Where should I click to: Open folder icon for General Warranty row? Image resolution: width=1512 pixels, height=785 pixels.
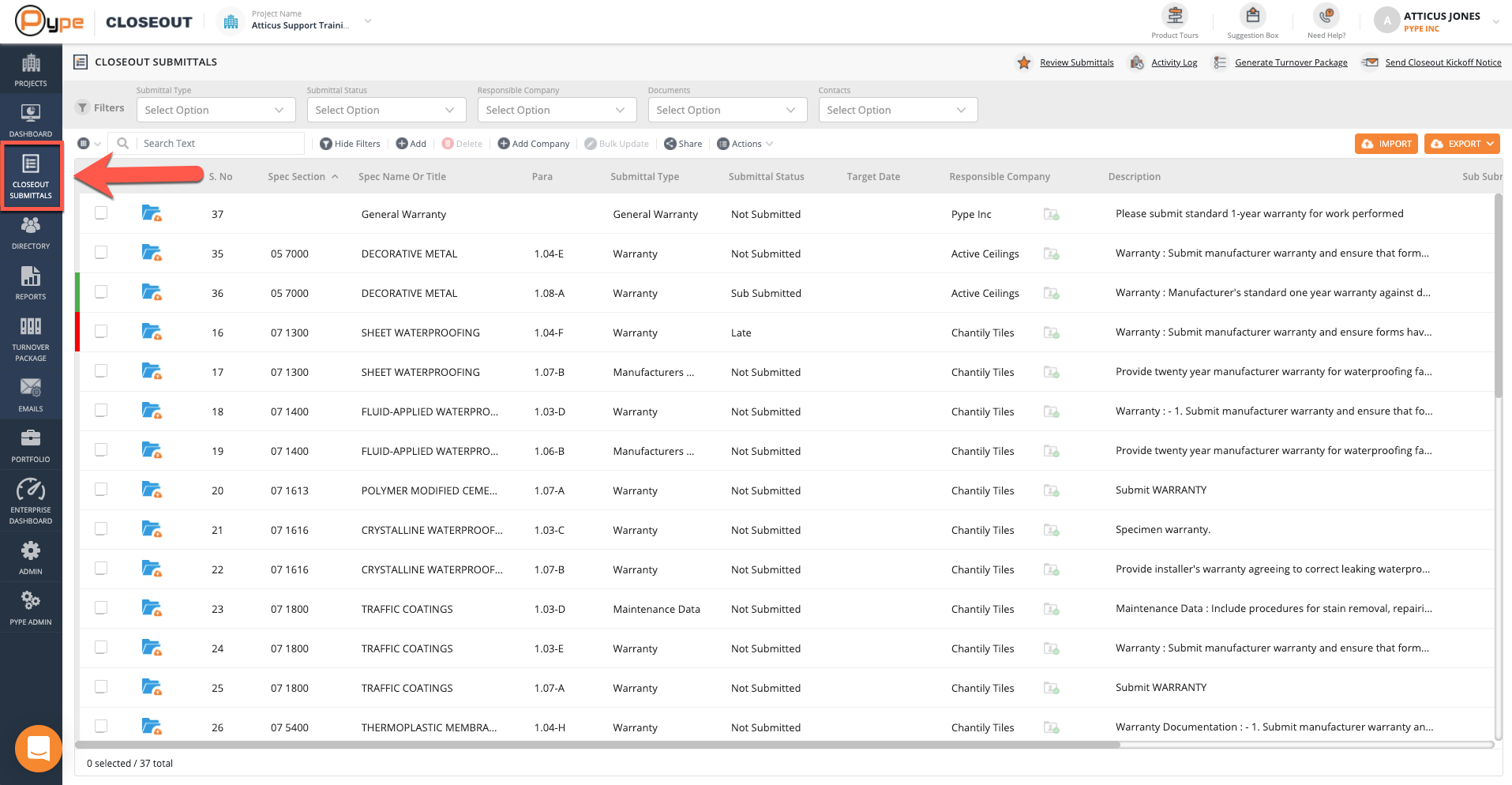tap(152, 213)
